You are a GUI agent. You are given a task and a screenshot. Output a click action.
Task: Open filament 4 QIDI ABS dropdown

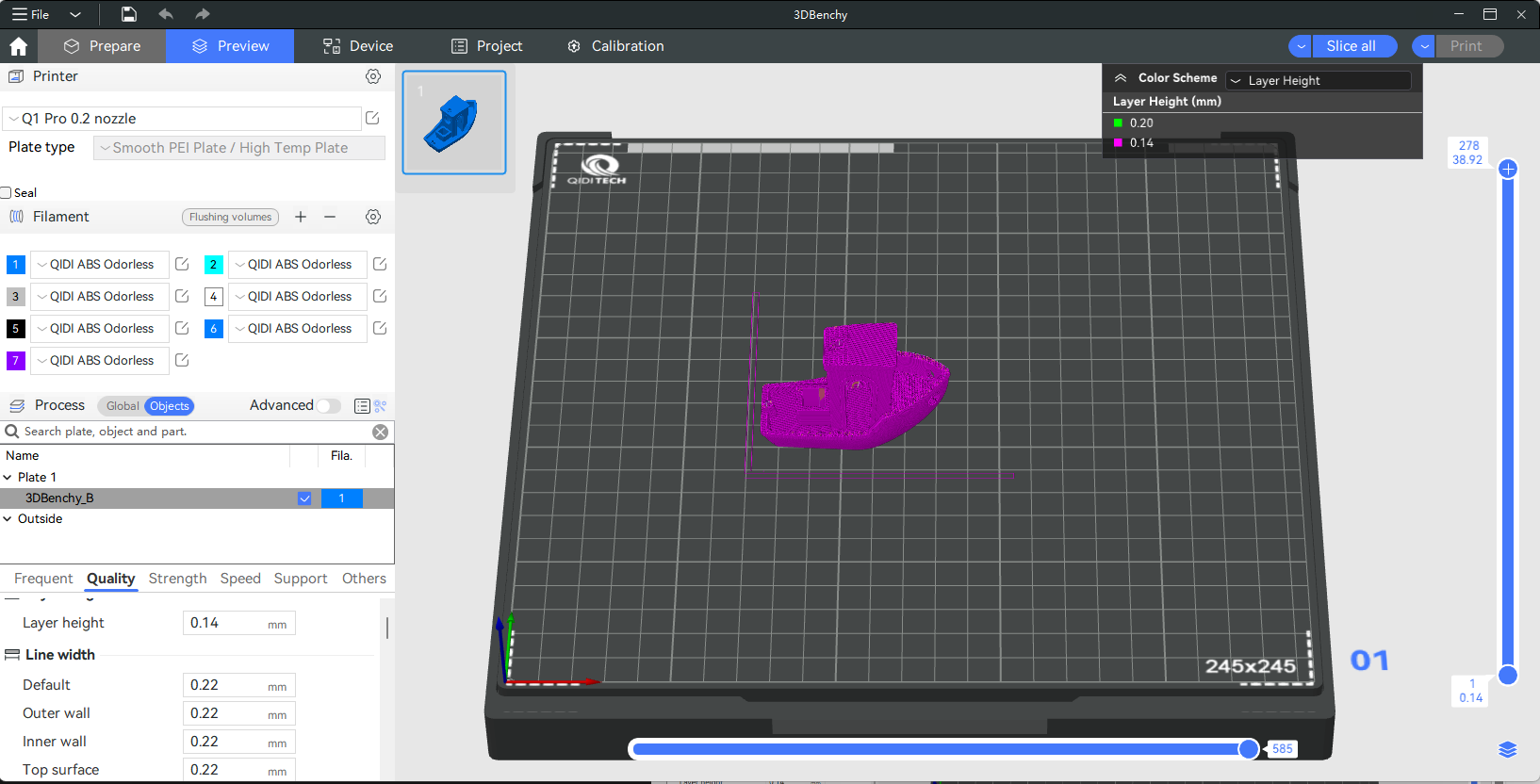pos(298,297)
